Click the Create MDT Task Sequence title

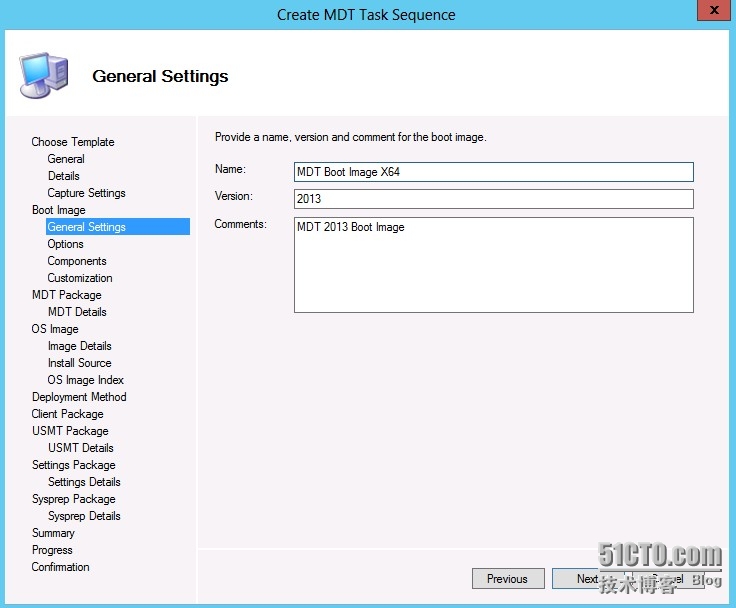(x=366, y=15)
